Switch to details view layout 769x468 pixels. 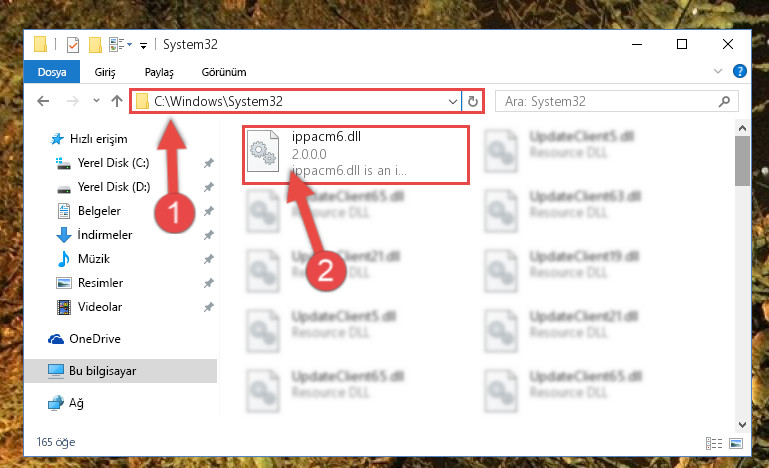714,443
